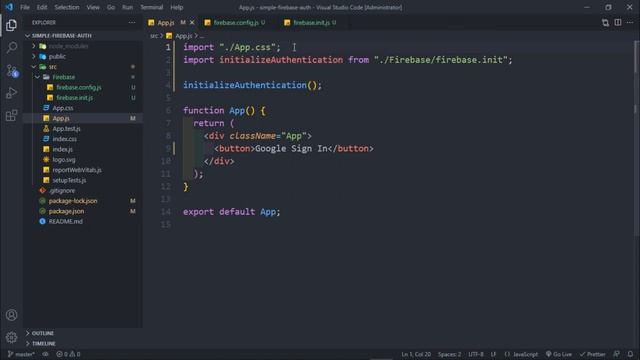
Task: Click the Prettier status bar item
Action: coord(593,354)
